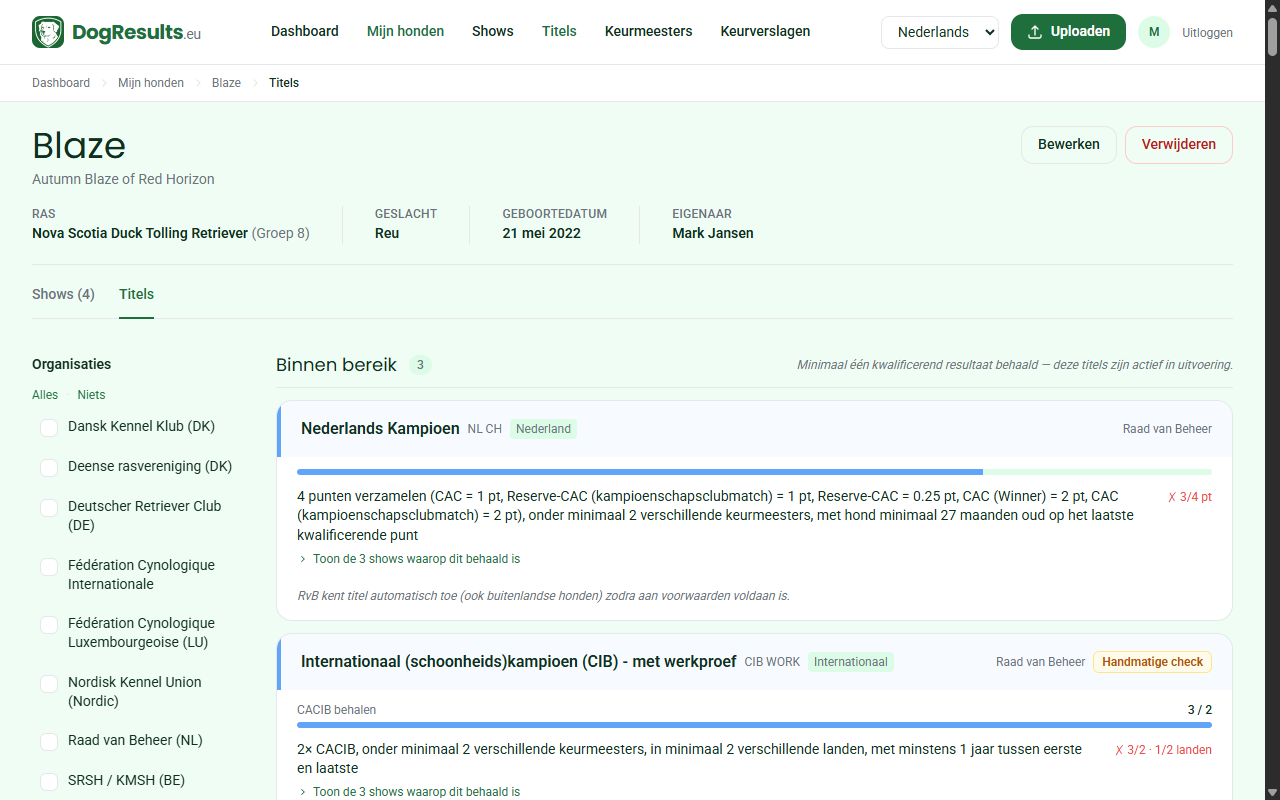
Task: Go to Dashboard breadcrumb
Action: [x=61, y=83]
